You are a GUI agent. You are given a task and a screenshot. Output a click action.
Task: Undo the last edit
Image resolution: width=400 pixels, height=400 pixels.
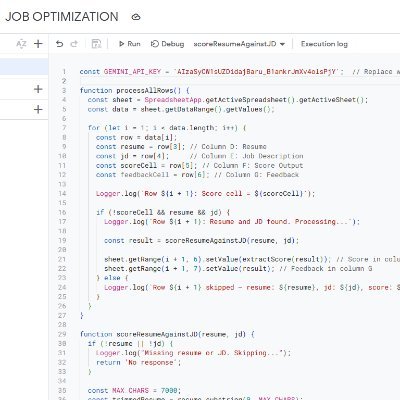59,44
